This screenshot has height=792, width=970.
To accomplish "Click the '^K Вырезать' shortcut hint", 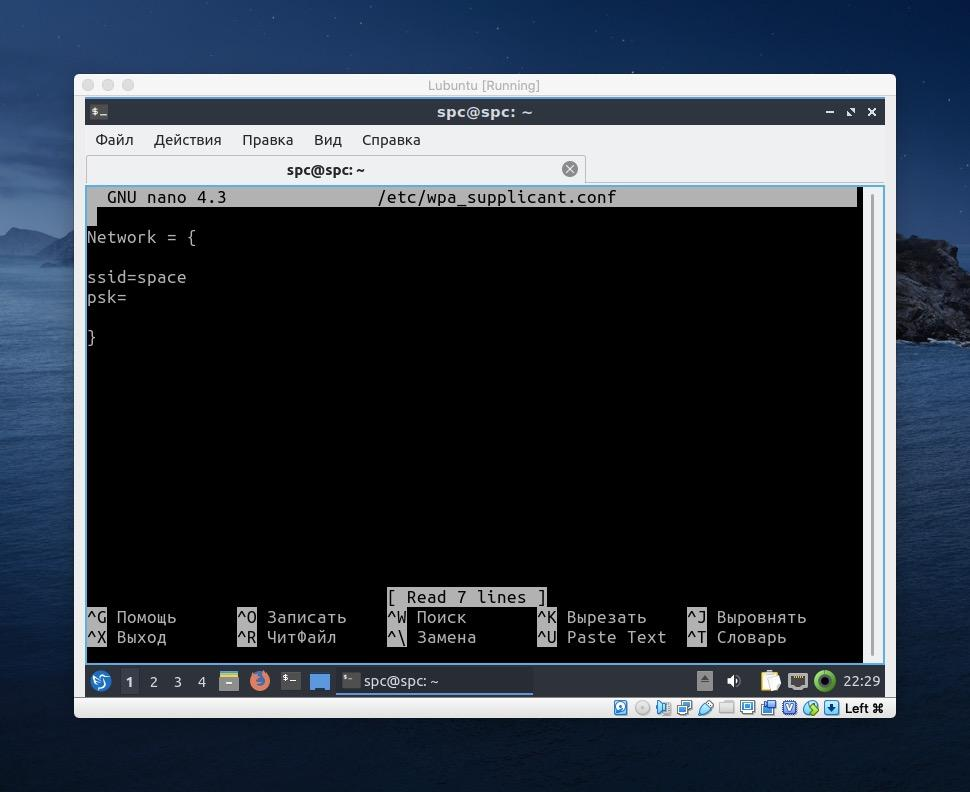I will coord(592,618).
